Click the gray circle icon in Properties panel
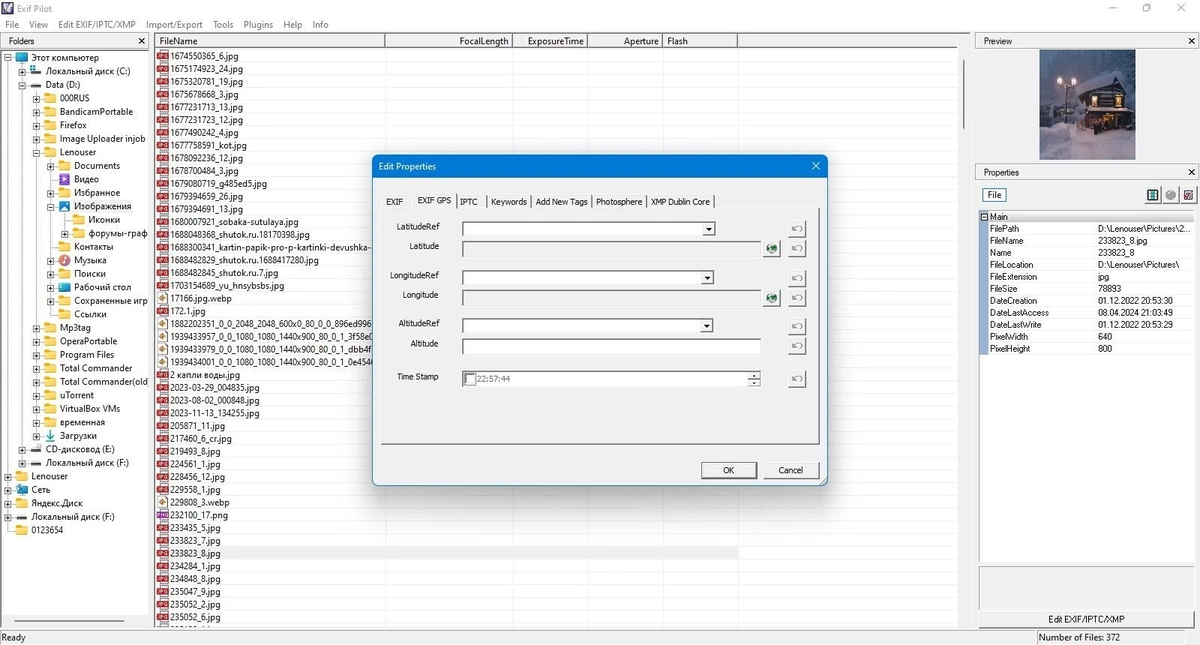Screen dimensions: 1200x645 (1171, 195)
